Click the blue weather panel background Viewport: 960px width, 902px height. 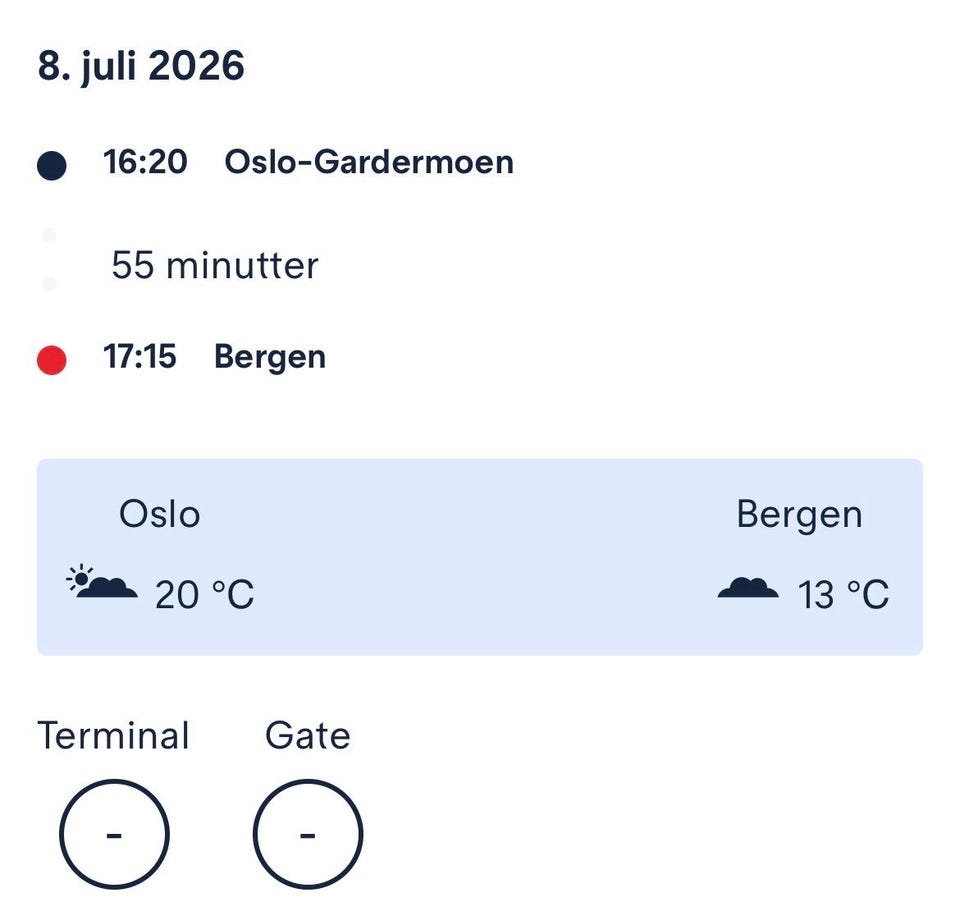480,557
